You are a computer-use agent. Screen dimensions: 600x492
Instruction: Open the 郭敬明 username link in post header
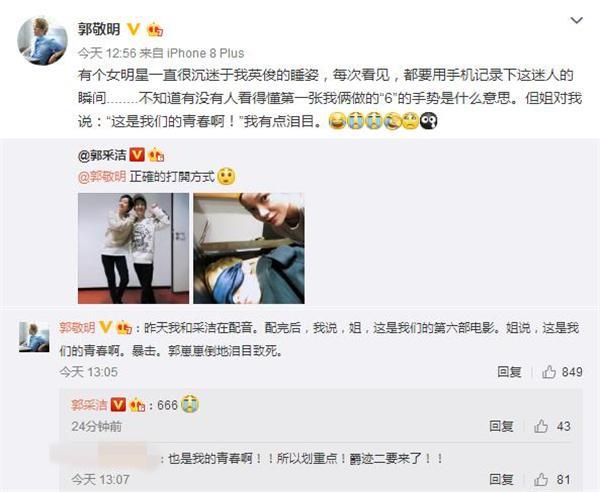[x=99, y=29]
